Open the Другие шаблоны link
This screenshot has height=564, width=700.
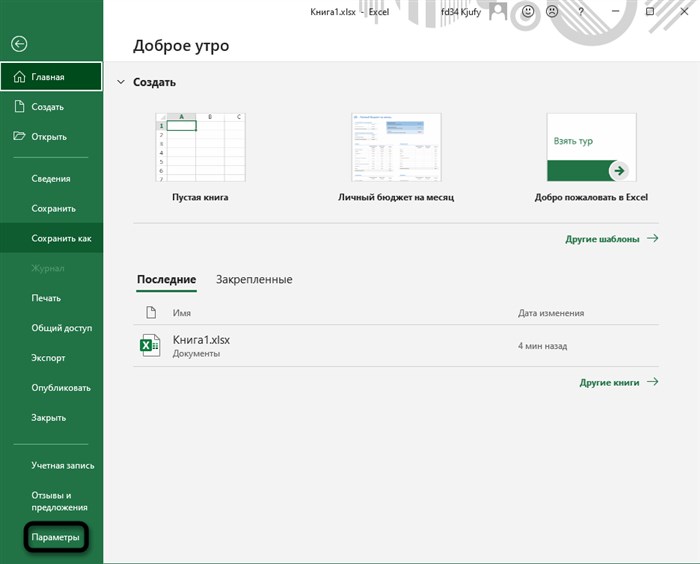612,238
